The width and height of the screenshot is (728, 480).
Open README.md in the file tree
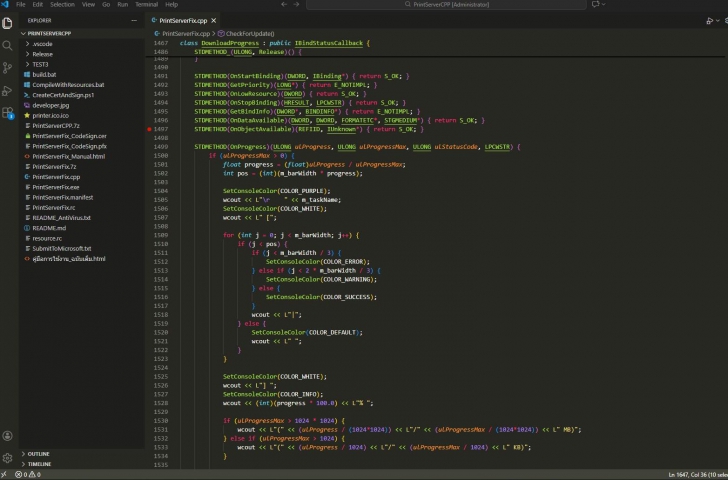[49, 228]
